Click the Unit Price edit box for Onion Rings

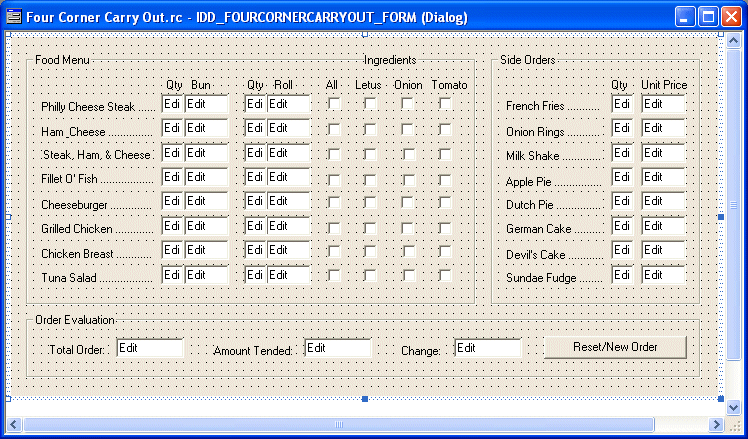click(x=664, y=128)
